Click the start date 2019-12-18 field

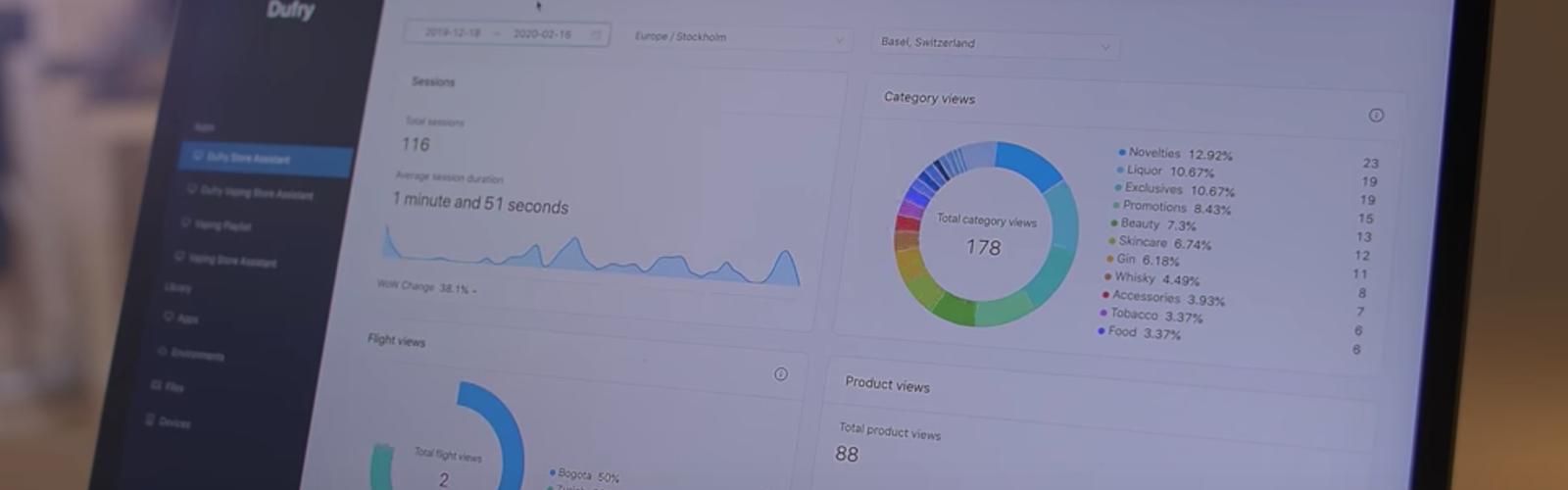(x=452, y=33)
